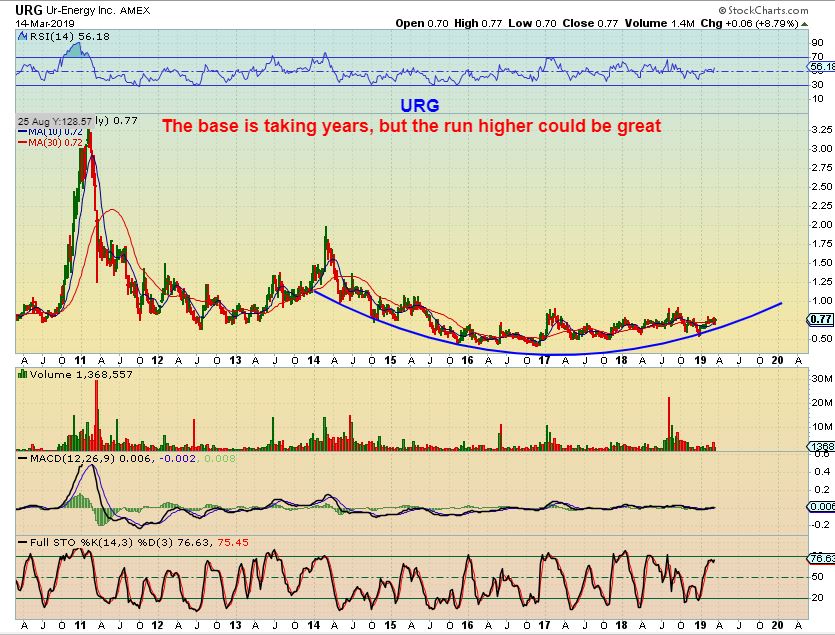Select the URG ticker symbol in the header
The width and height of the screenshot is (835, 635).
pos(29,10)
